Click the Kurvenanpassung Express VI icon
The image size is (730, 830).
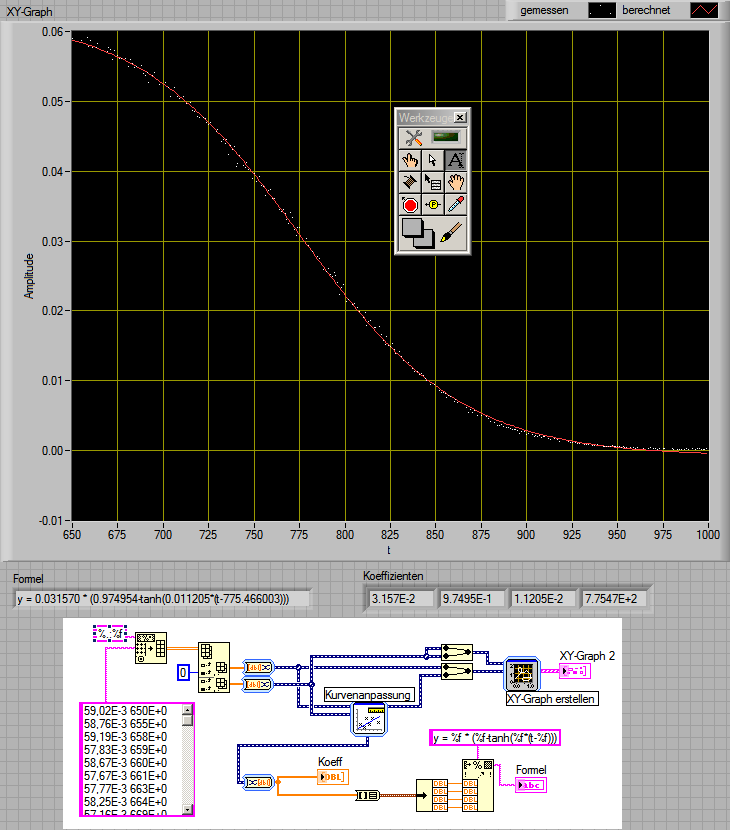coord(369,719)
